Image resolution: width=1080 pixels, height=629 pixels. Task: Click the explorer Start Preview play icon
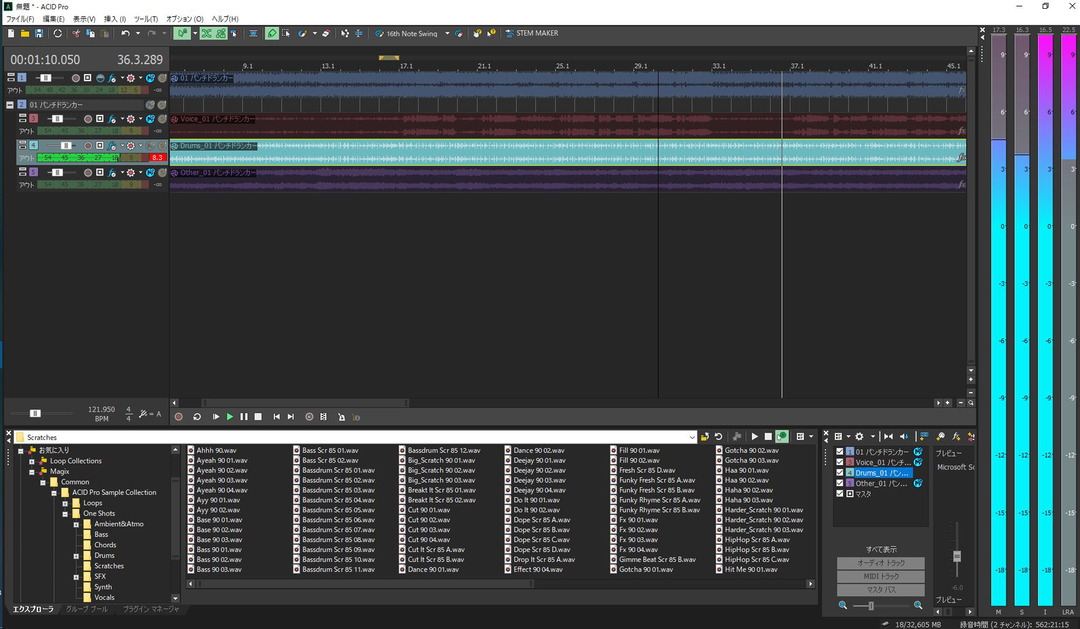pyautogui.click(x=754, y=437)
